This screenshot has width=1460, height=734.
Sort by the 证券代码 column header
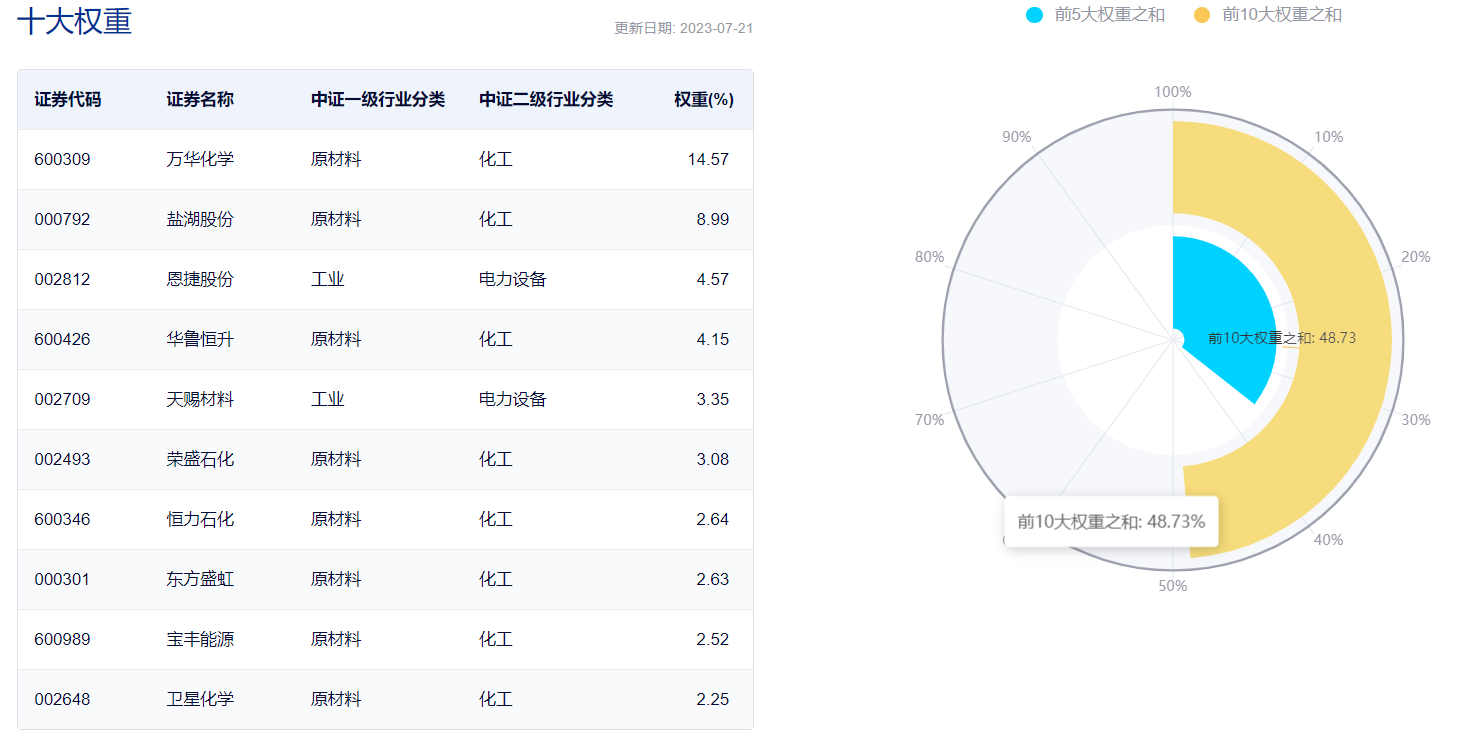click(x=68, y=100)
